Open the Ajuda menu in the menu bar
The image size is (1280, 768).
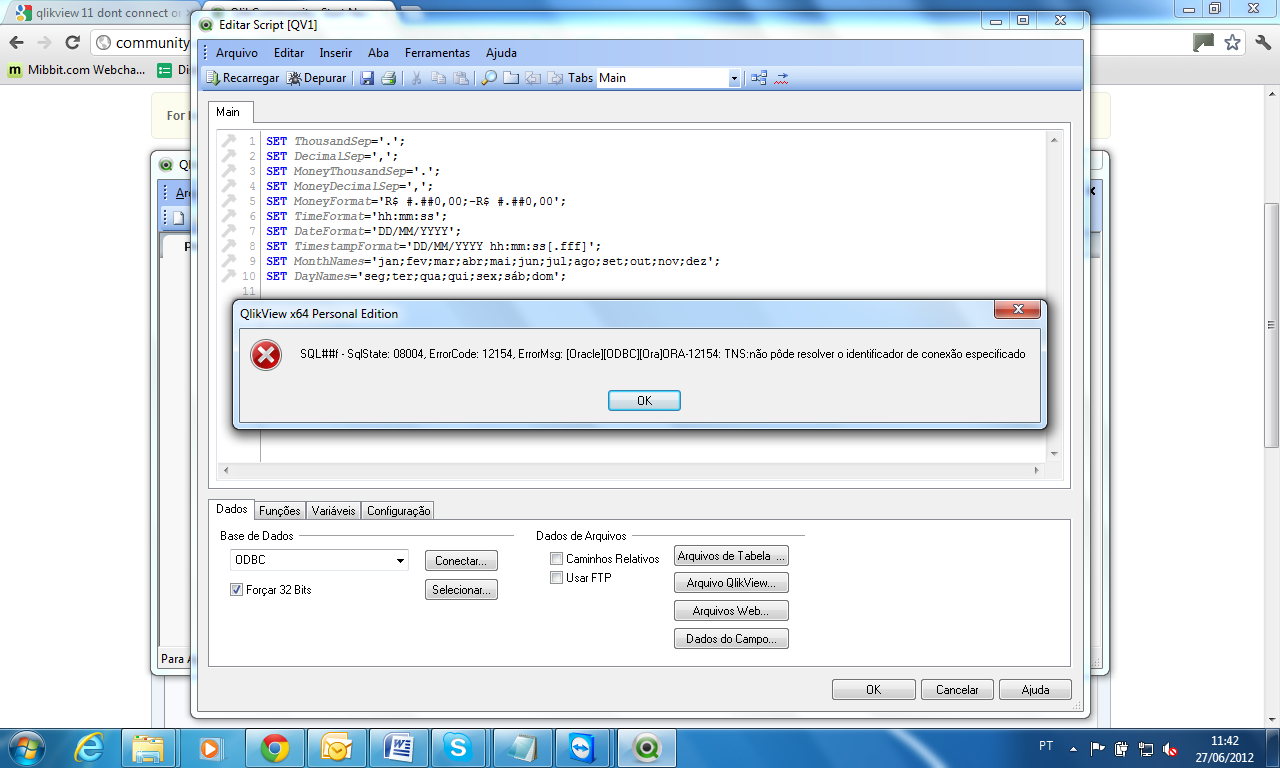[x=501, y=53]
